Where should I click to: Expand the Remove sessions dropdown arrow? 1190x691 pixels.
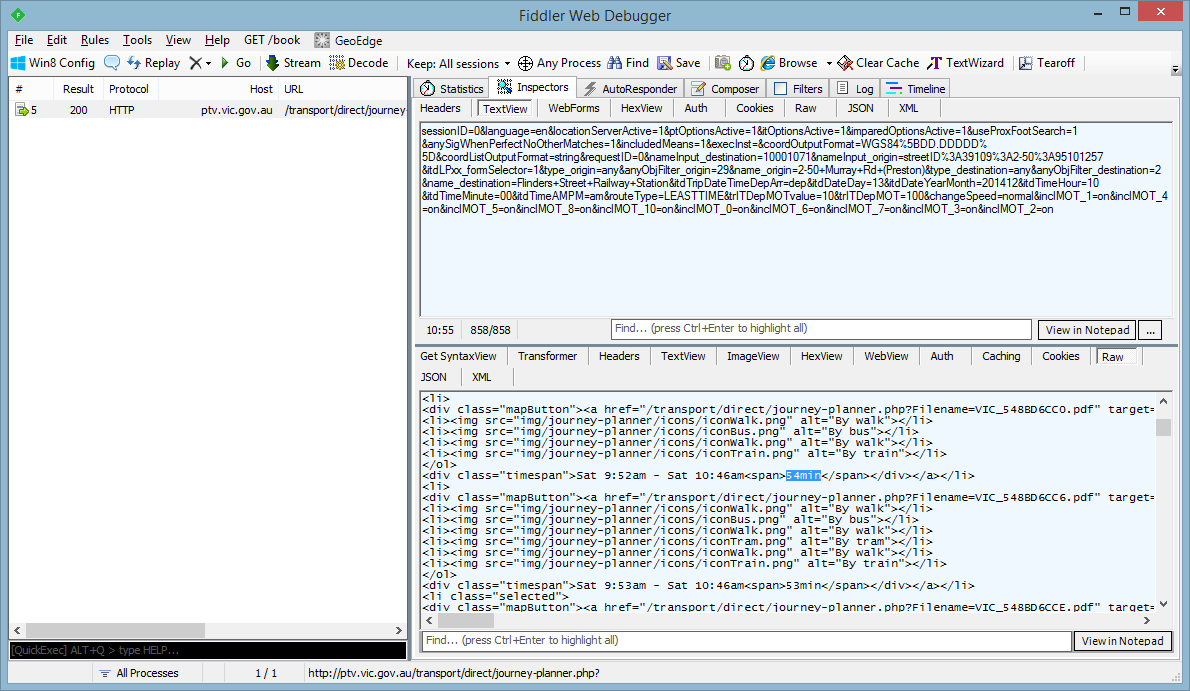click(x=209, y=64)
